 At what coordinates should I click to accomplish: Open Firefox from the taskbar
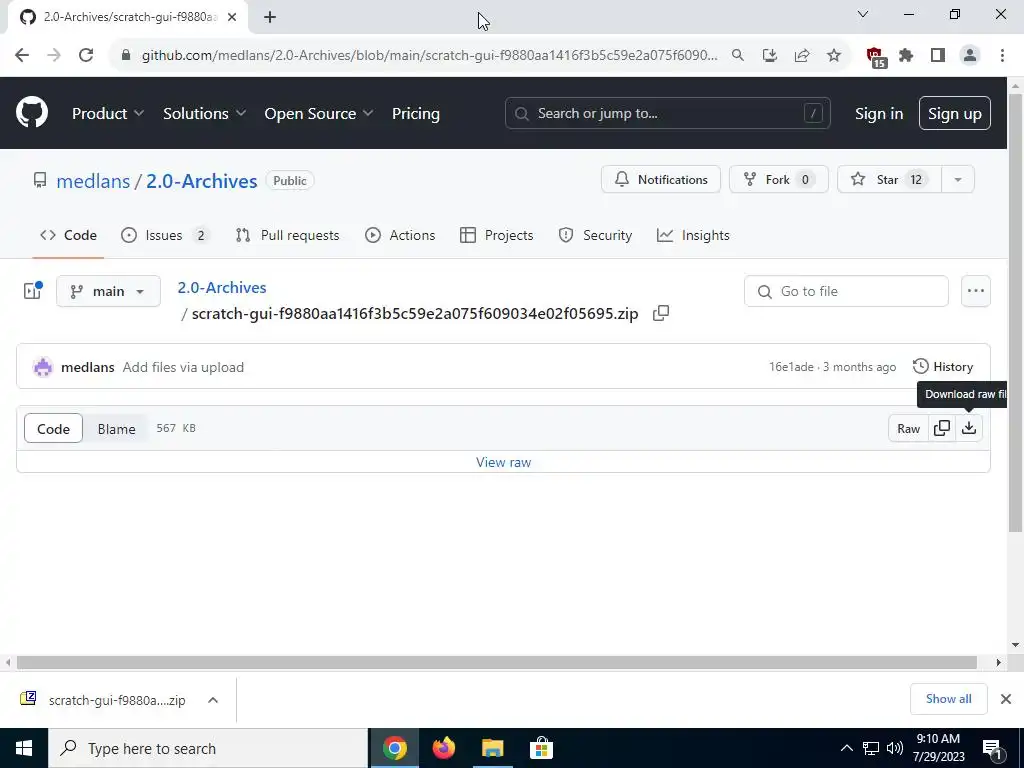444,748
